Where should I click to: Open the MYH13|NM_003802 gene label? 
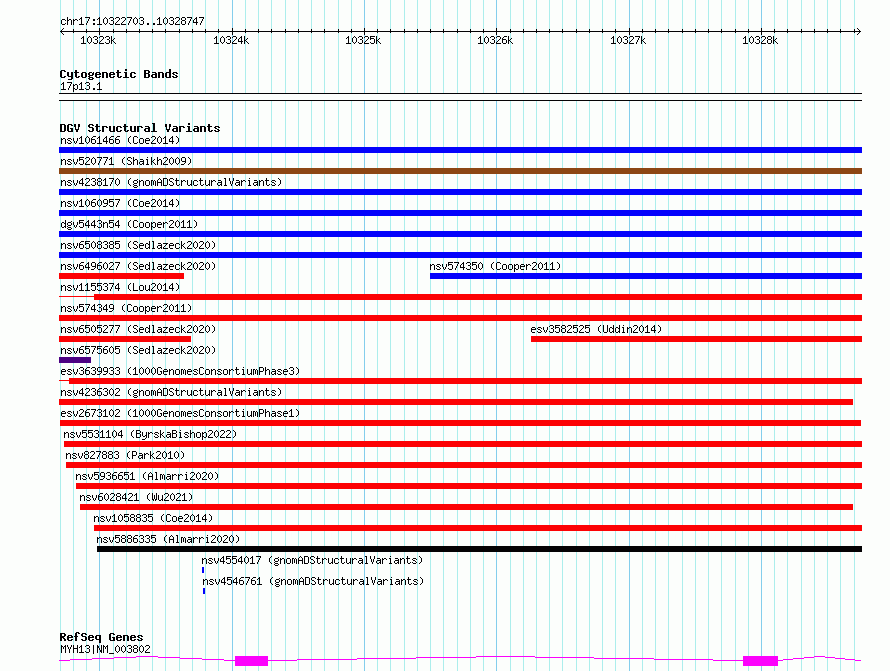tap(105, 649)
